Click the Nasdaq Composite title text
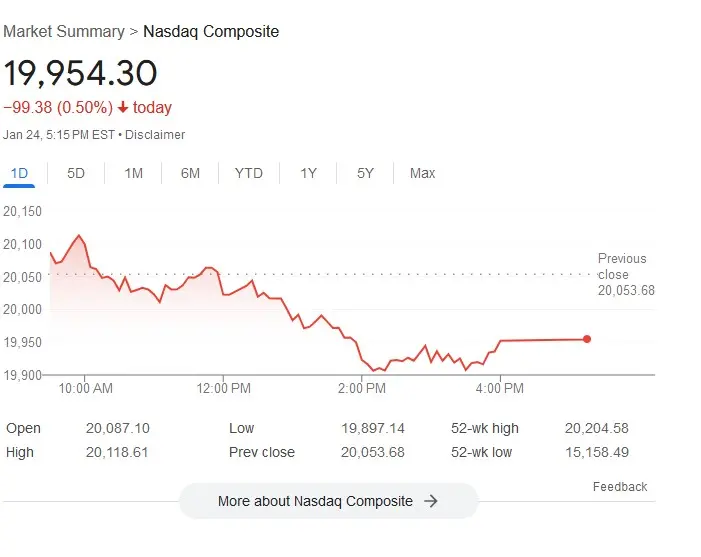 coord(211,31)
